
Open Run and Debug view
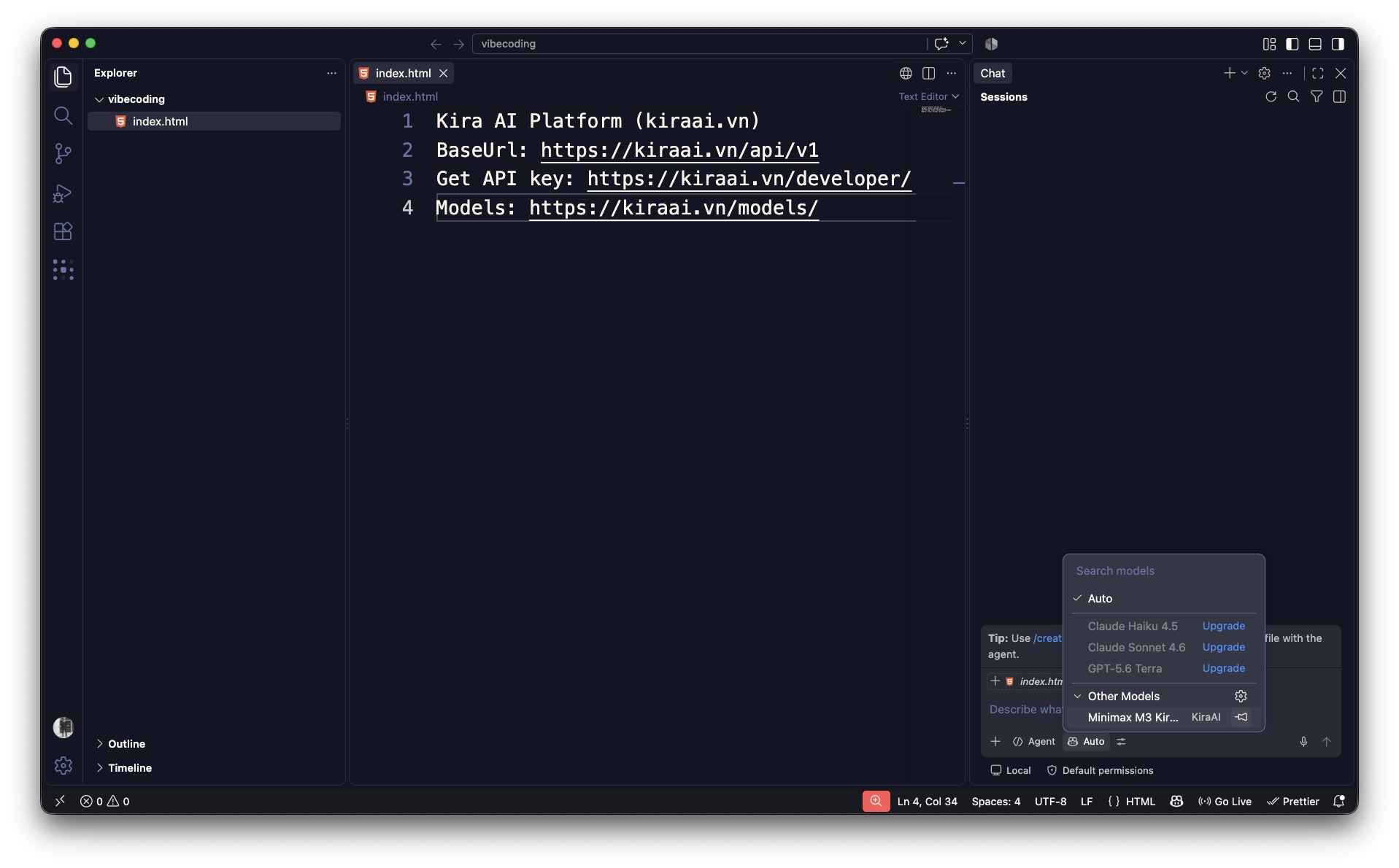(63, 193)
